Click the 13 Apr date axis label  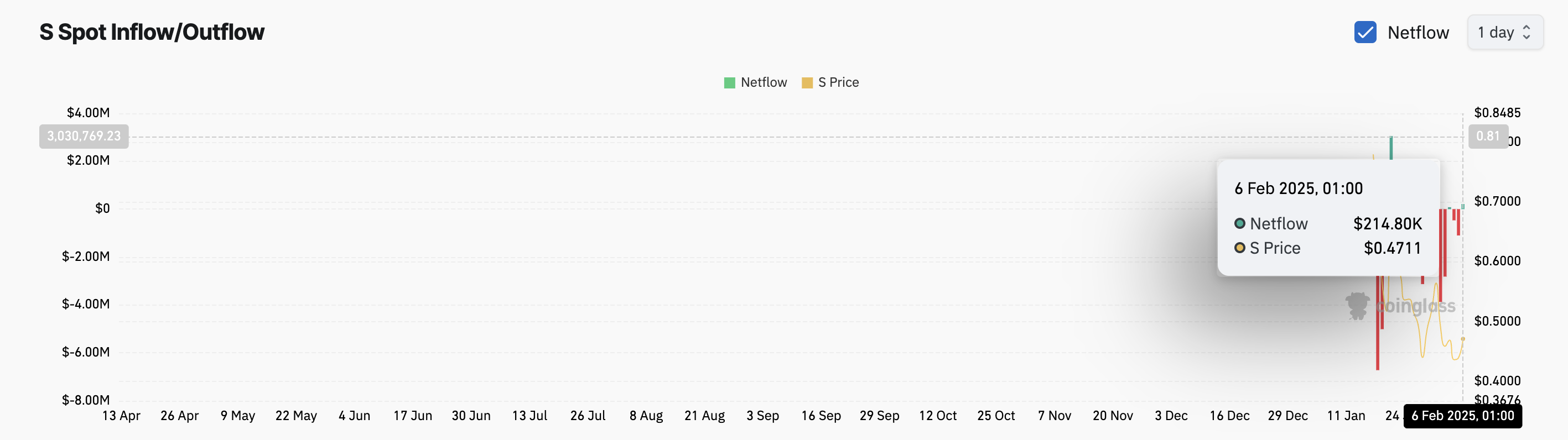point(121,416)
